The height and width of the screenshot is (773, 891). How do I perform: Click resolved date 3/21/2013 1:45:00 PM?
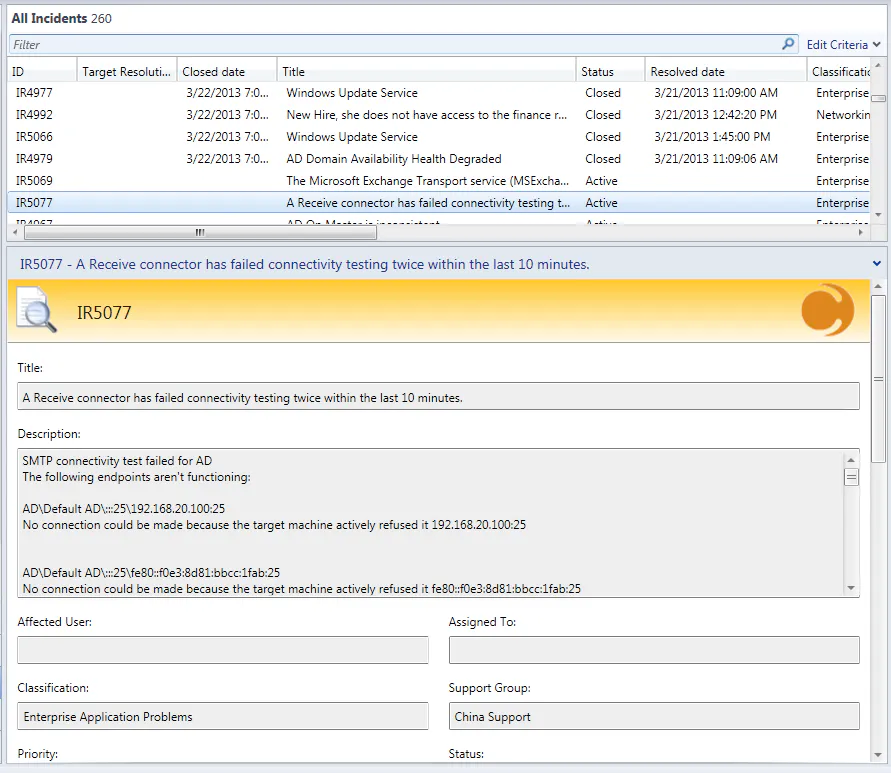point(712,137)
